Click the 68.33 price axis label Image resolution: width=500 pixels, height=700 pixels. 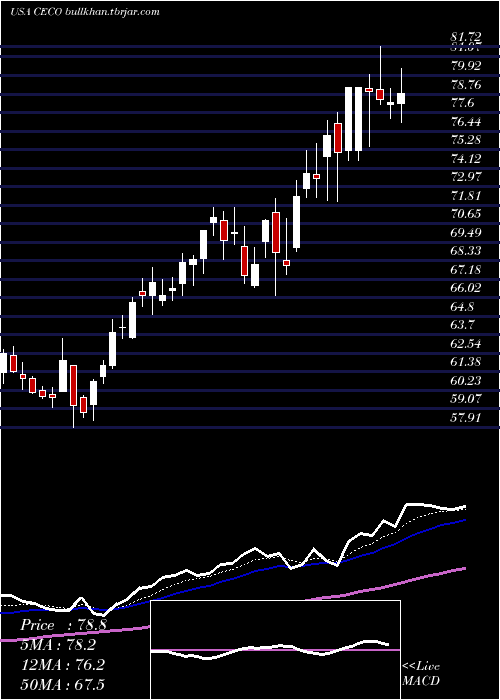point(466,251)
